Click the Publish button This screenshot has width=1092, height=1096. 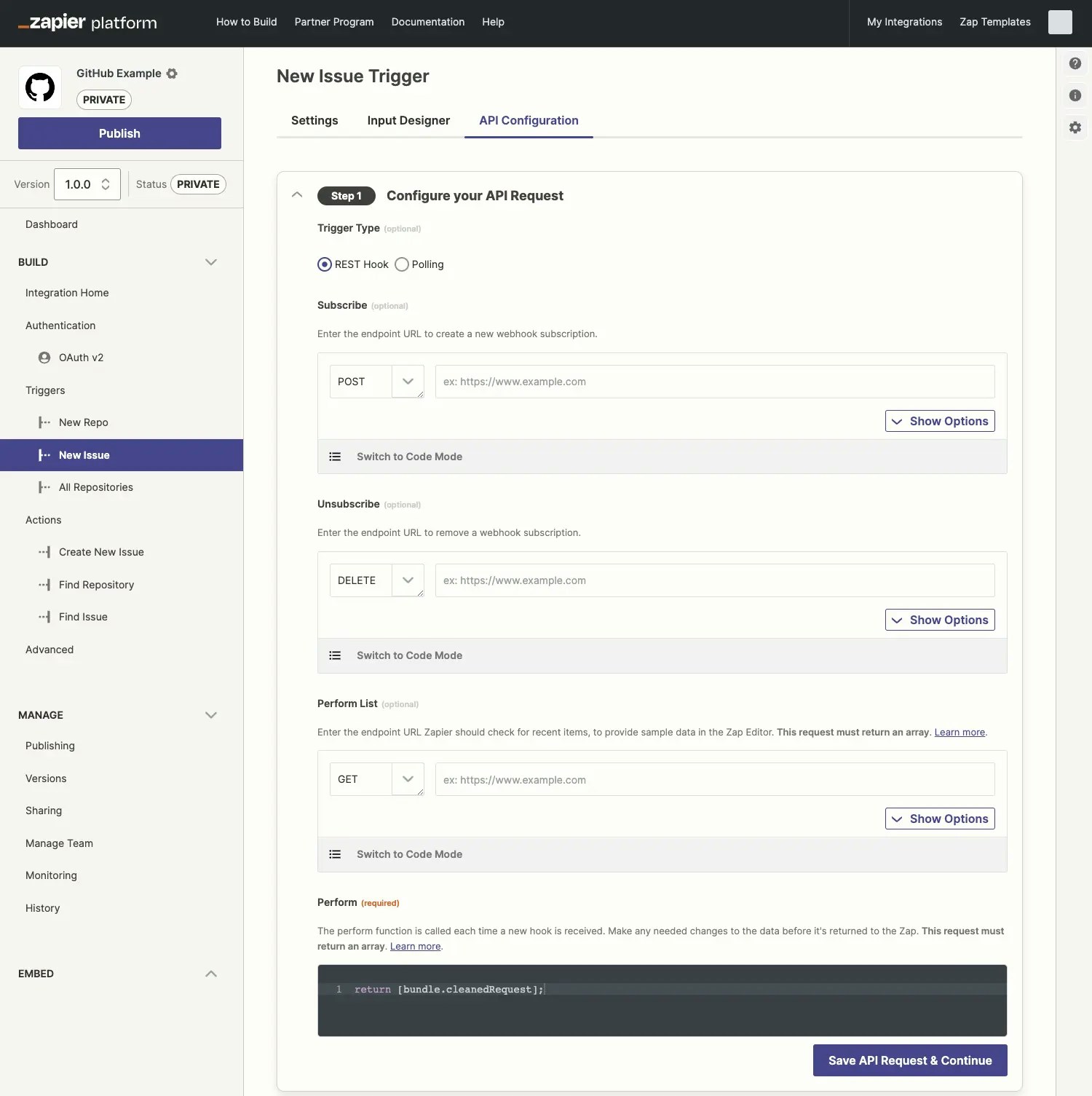[119, 133]
